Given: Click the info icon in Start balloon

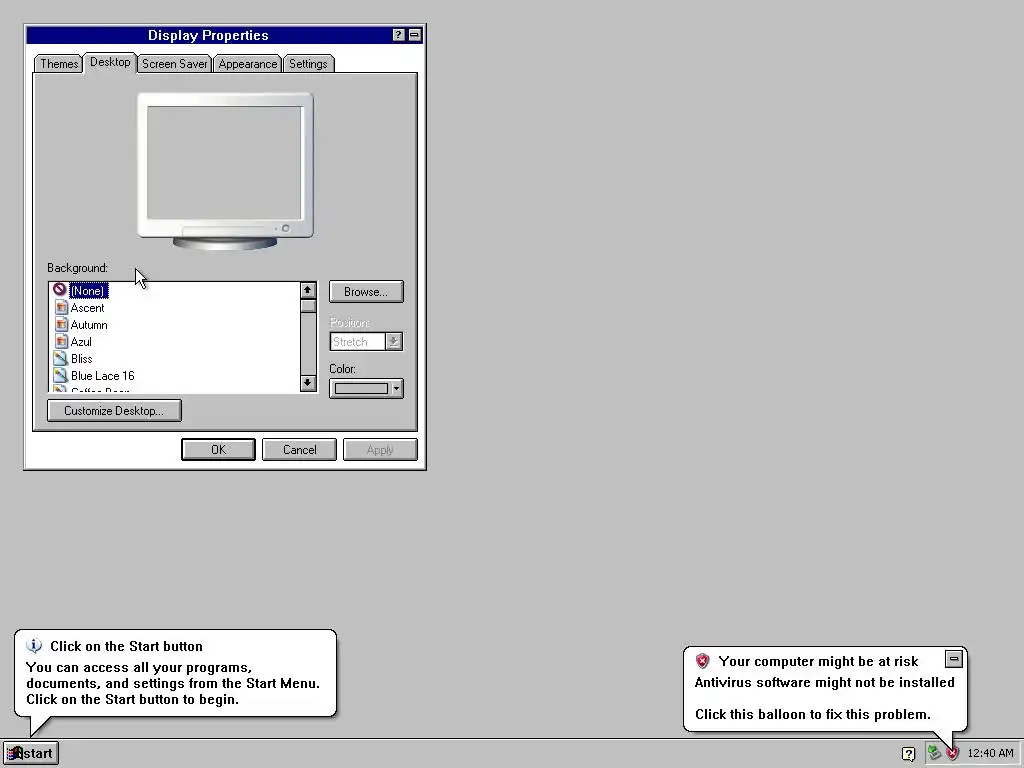Looking at the screenshot, I should pos(34,646).
